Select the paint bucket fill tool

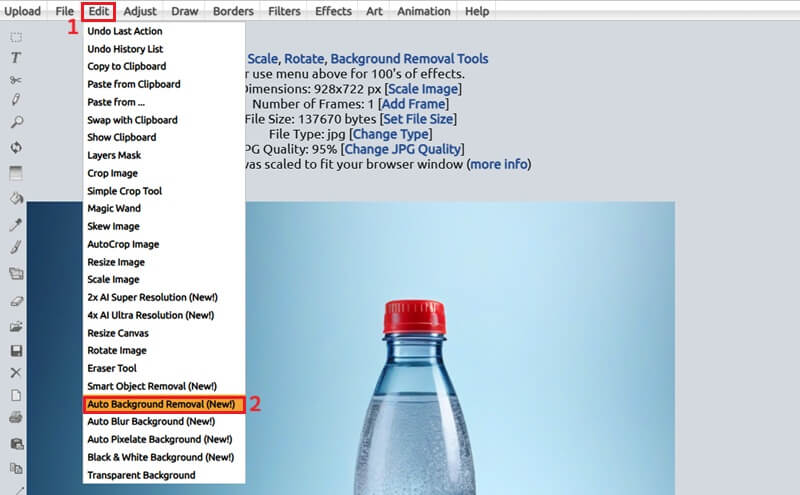pyautogui.click(x=16, y=198)
